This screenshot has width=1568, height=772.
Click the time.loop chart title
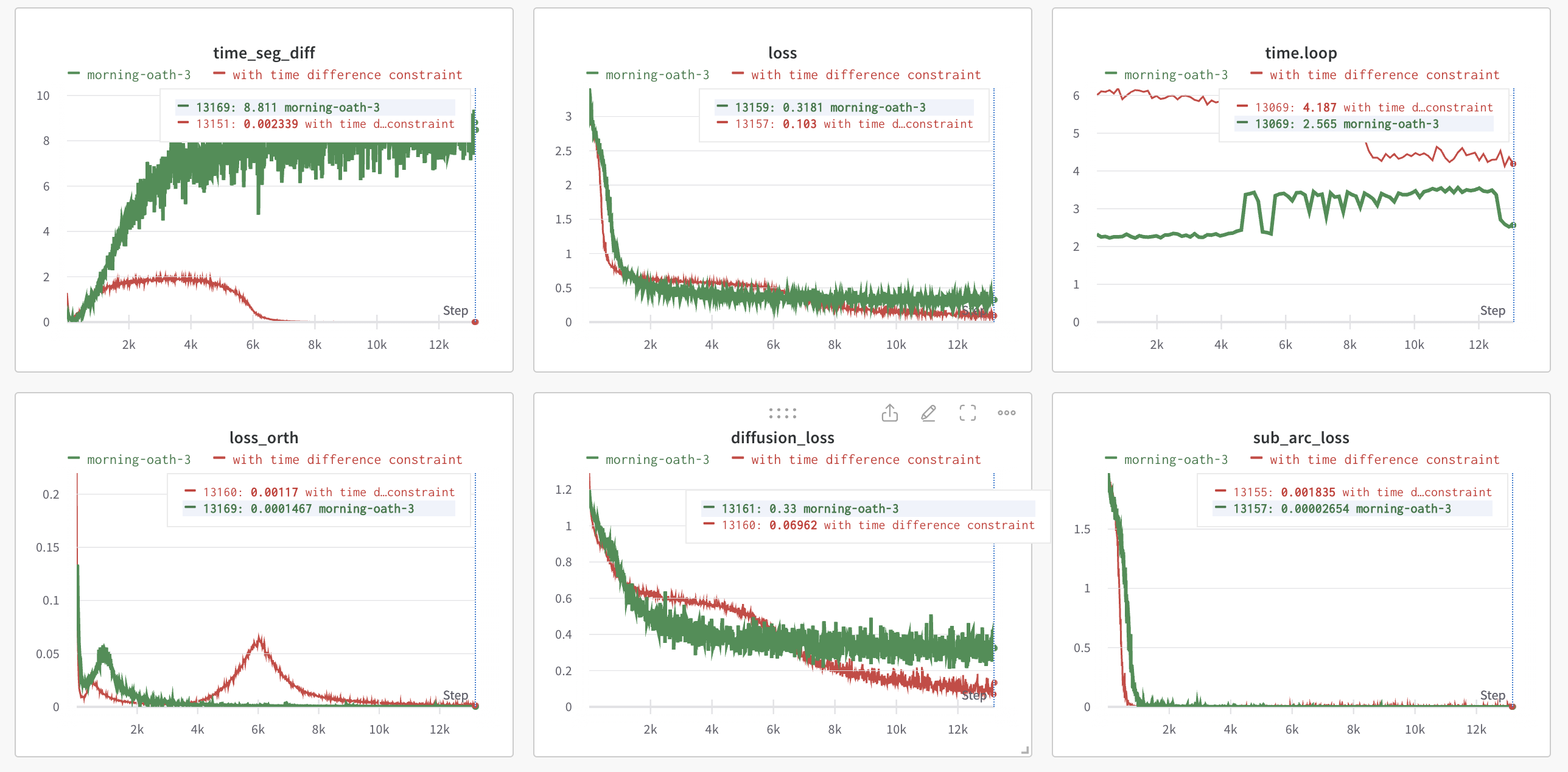[x=1301, y=53]
